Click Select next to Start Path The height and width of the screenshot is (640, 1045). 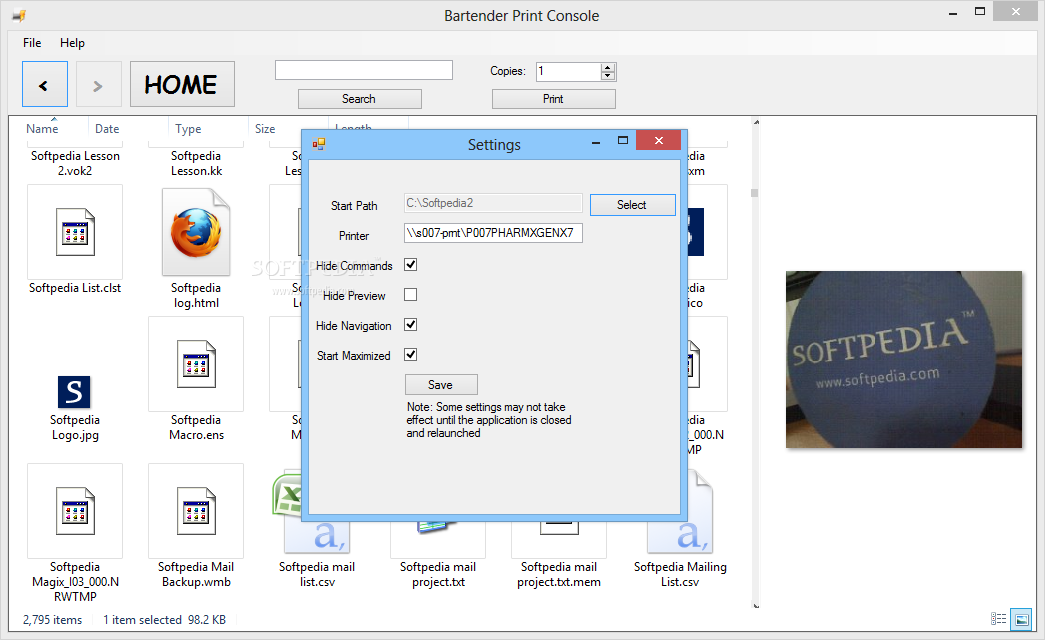pyautogui.click(x=632, y=205)
